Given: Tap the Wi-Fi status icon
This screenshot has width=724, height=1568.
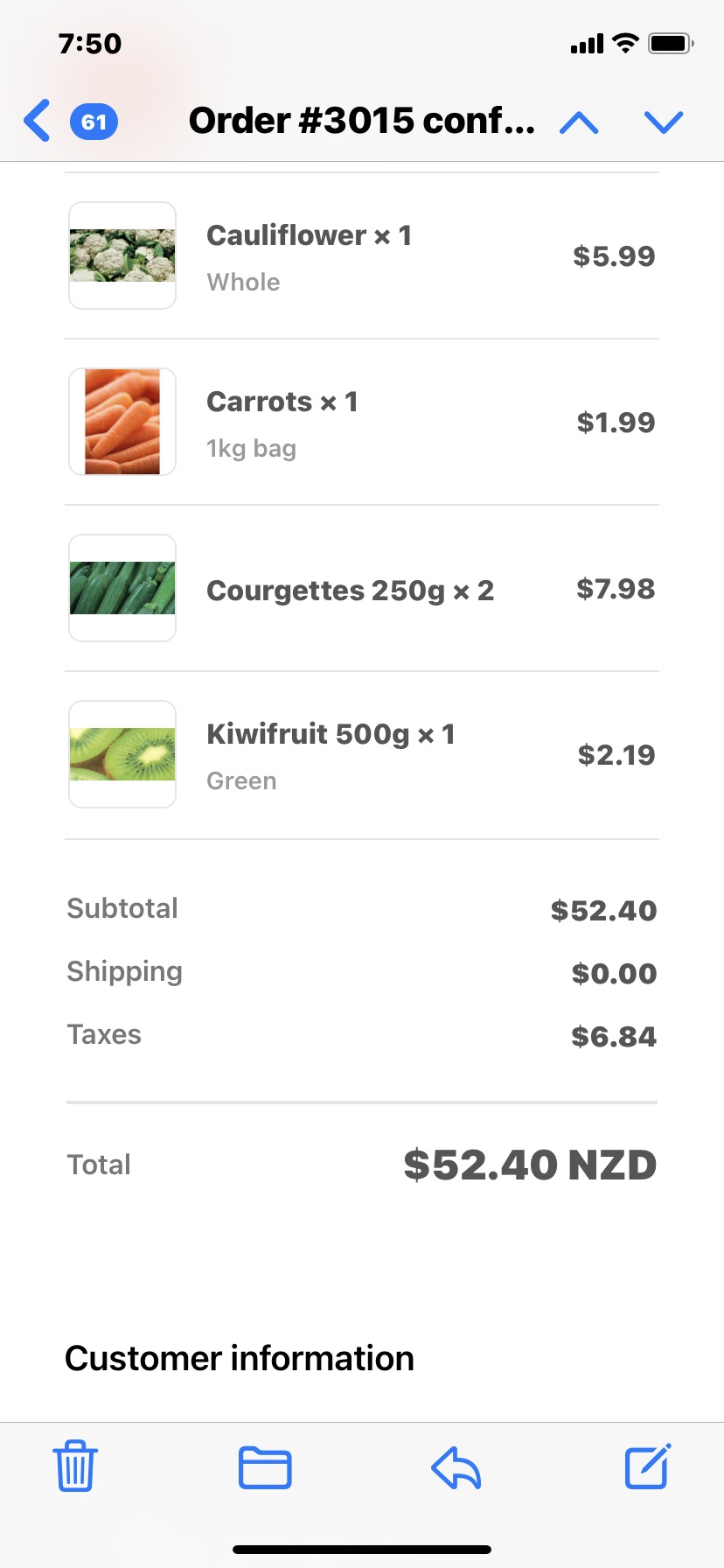Looking at the screenshot, I should (x=625, y=43).
